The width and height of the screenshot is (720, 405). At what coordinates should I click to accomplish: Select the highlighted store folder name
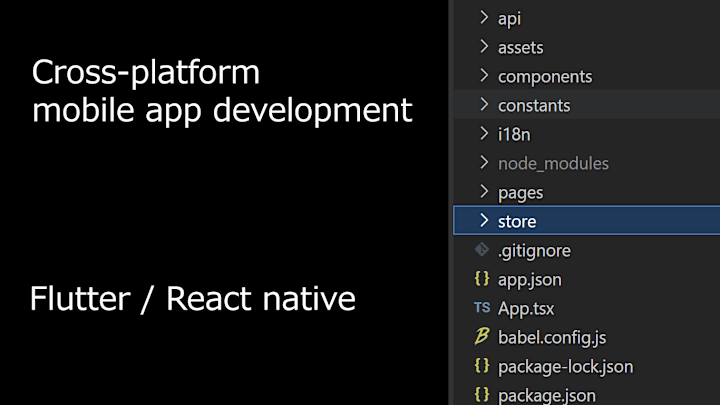click(517, 222)
